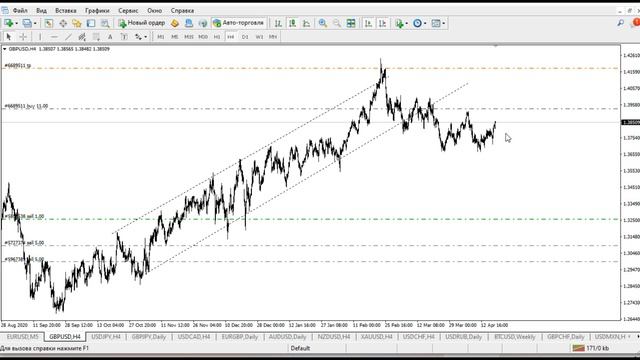The width and height of the screenshot is (640, 360).
Task: Switch chart to bar chart mode
Action: point(278,23)
